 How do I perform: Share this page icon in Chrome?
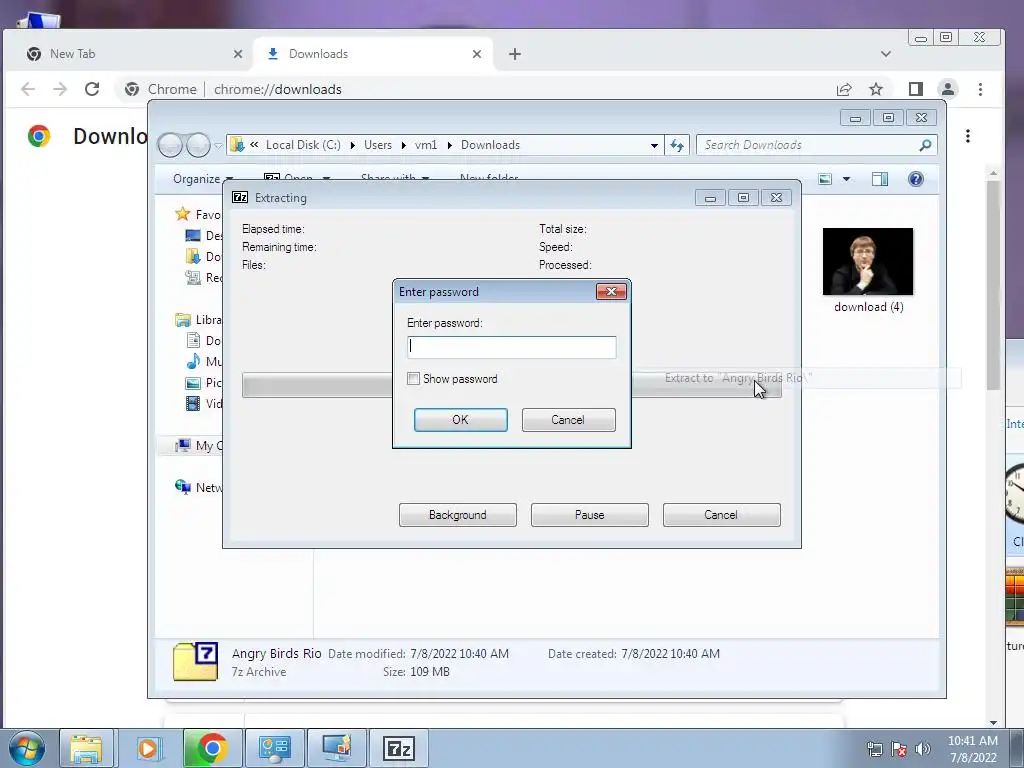coord(844,89)
